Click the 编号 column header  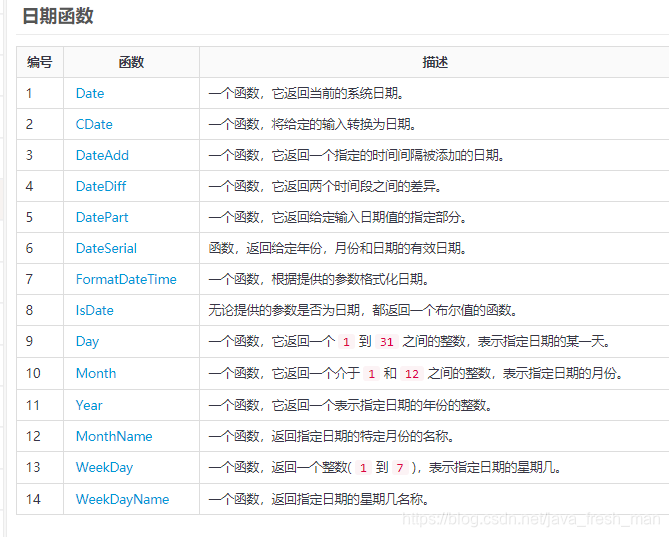tap(40, 62)
